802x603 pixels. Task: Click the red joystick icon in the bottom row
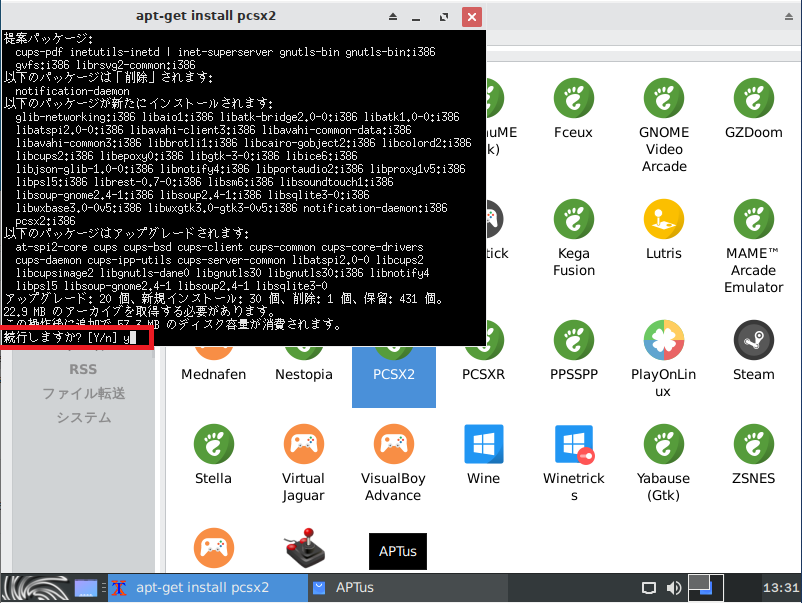coord(305,548)
